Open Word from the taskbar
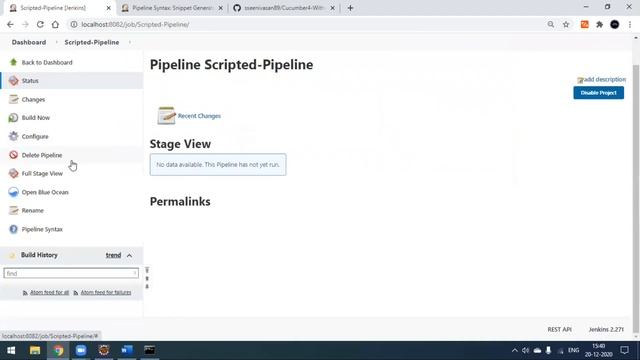 (x=127, y=350)
